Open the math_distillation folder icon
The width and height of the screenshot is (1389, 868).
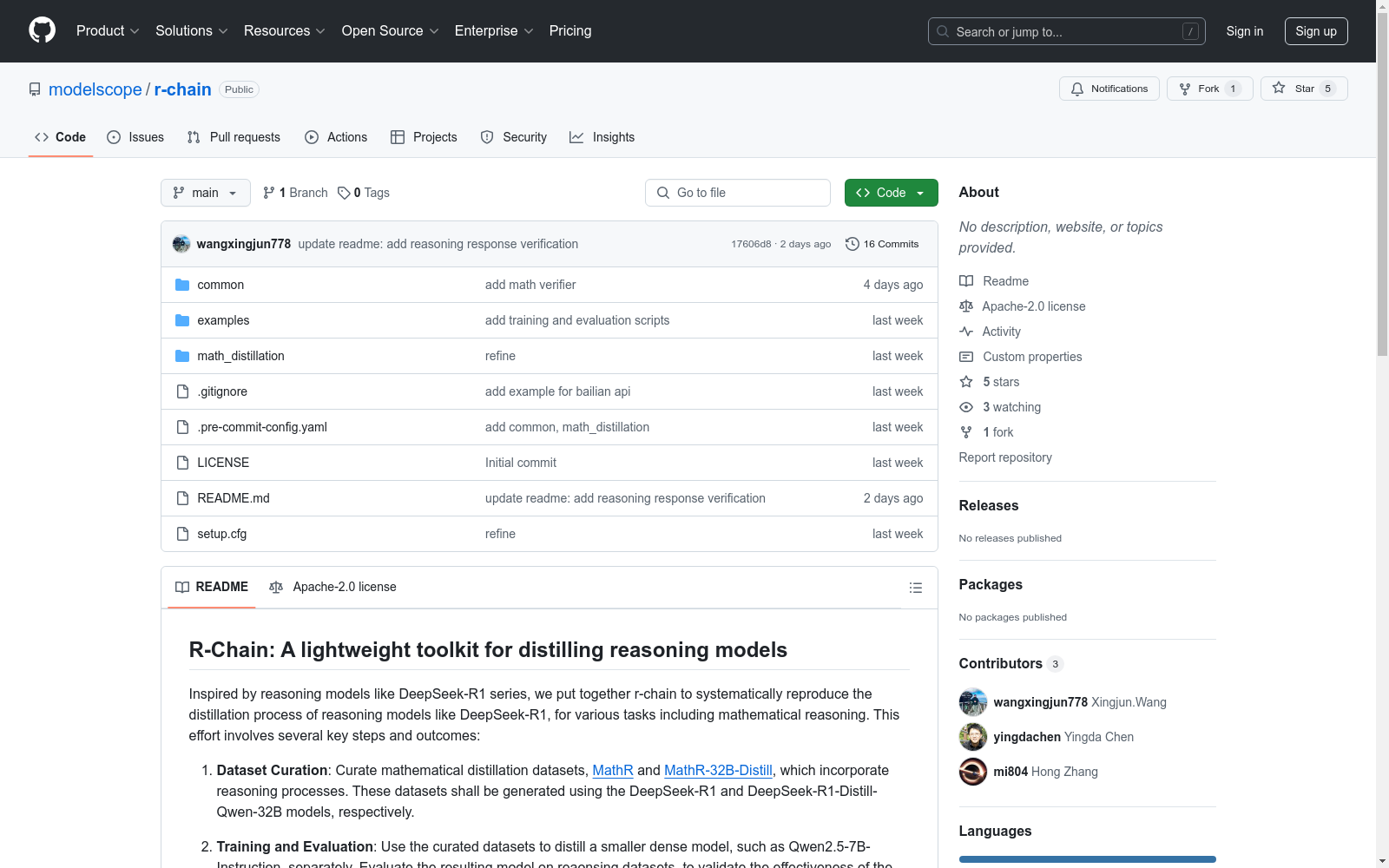pyautogui.click(x=182, y=356)
